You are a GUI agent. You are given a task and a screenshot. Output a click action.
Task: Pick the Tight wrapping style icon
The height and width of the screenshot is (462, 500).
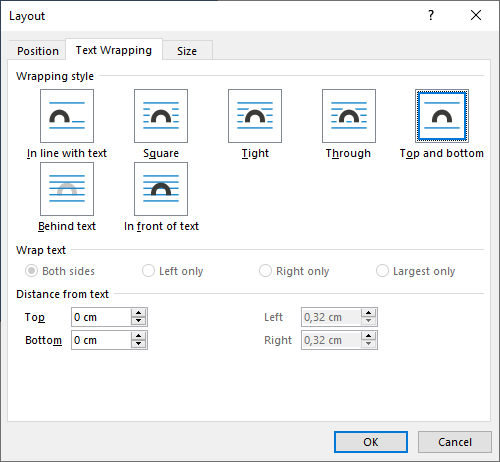pos(255,116)
